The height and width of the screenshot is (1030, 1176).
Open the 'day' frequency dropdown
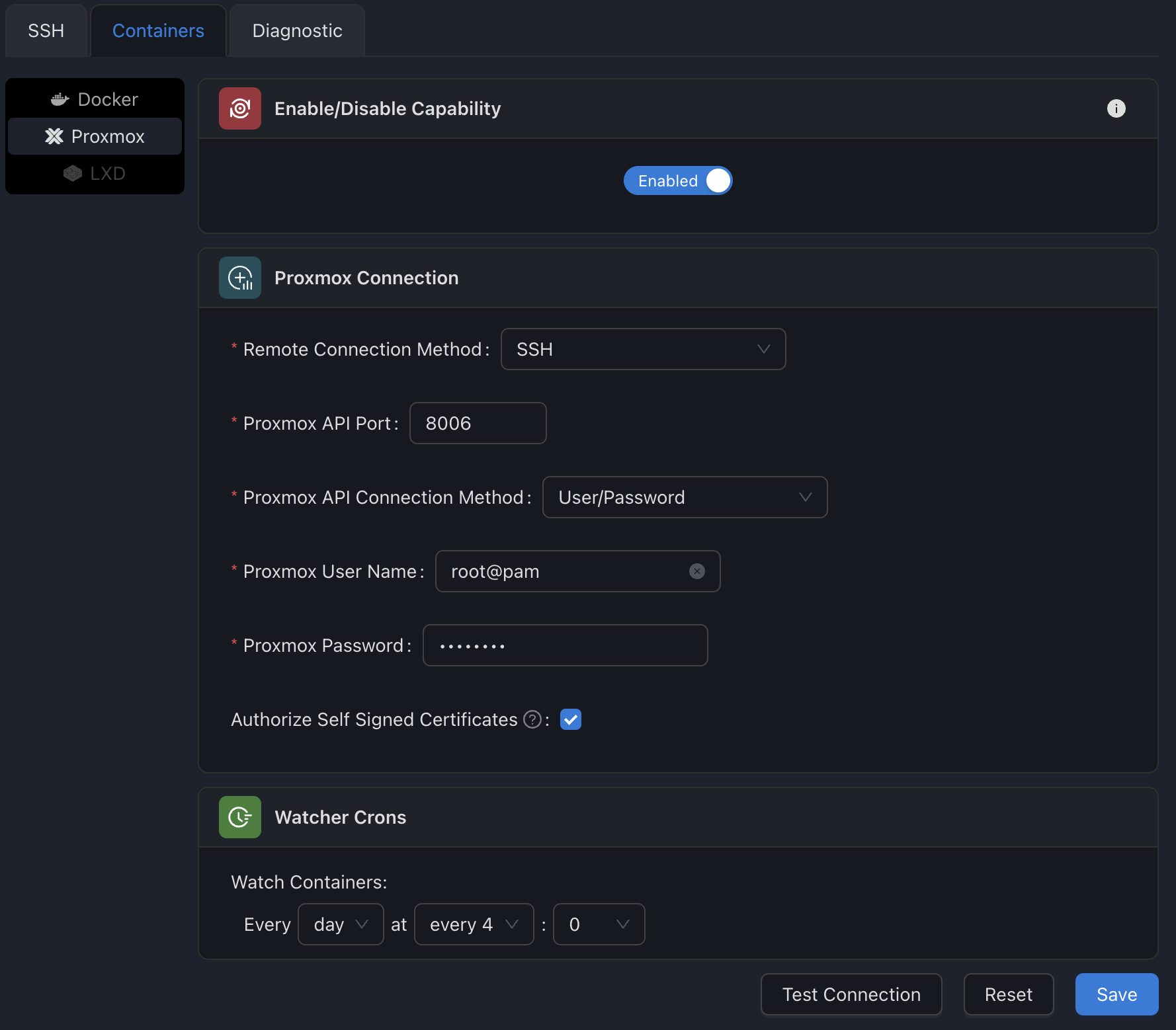coord(341,924)
